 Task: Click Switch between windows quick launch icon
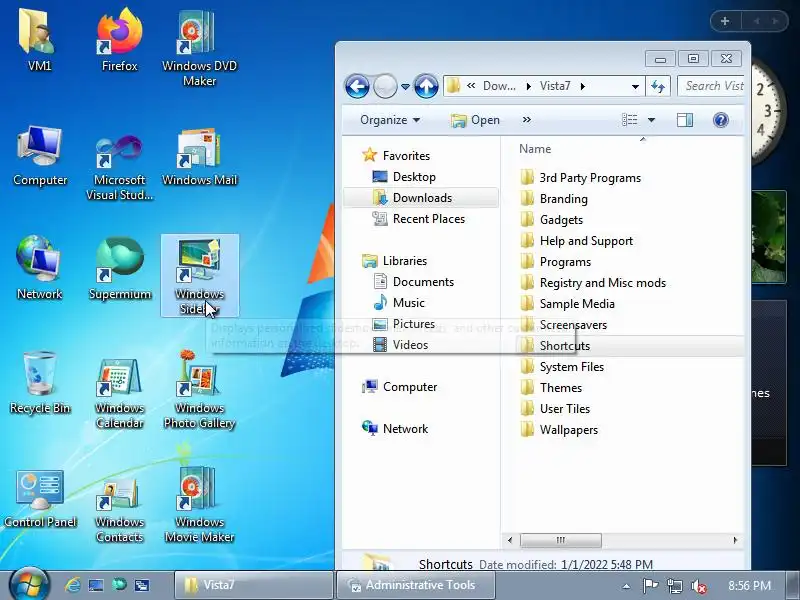[x=142, y=585]
